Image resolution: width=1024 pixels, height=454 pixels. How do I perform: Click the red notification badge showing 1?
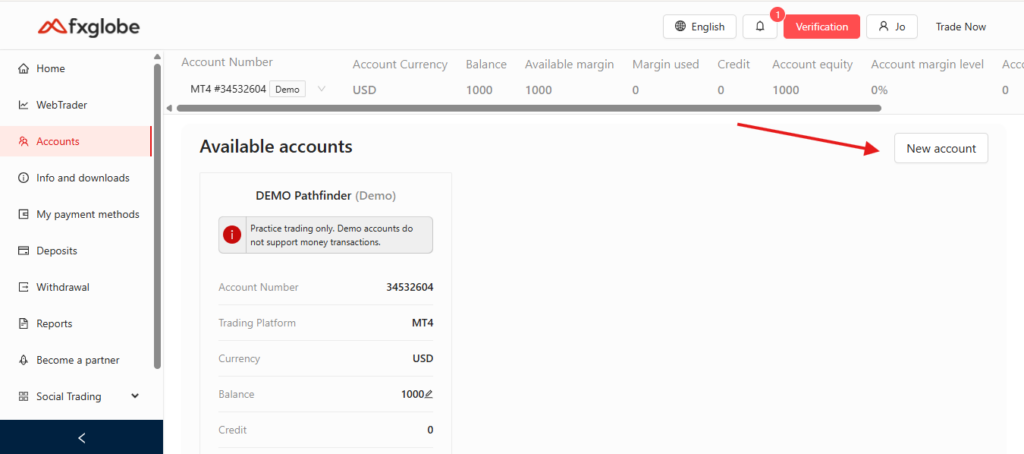click(x=776, y=14)
